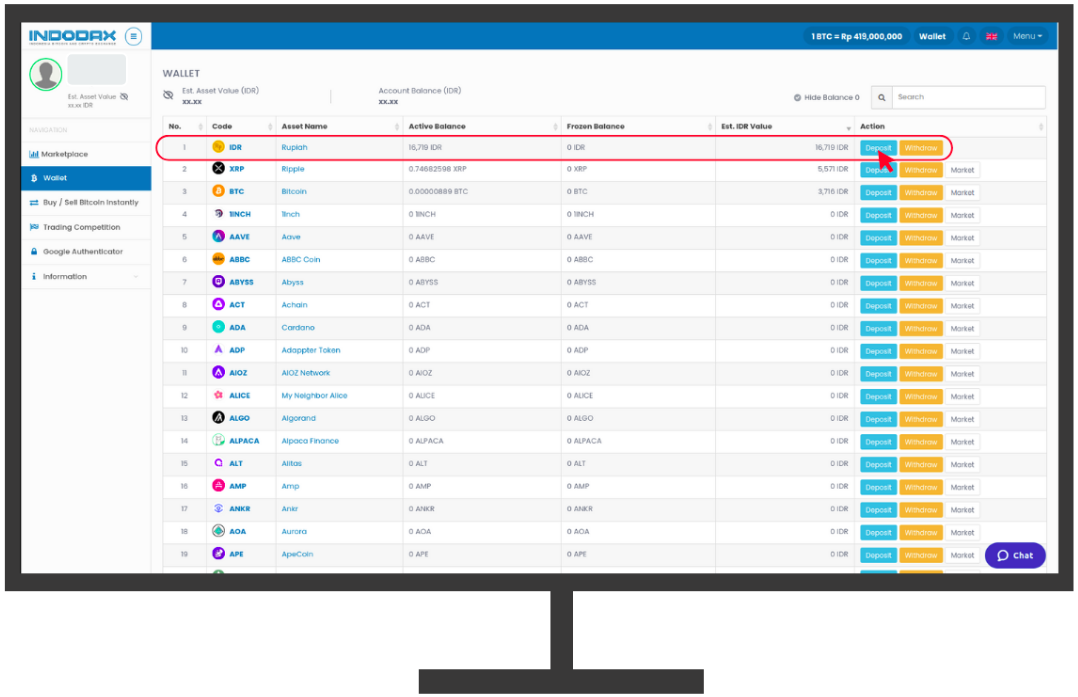The height and width of the screenshot is (697, 1078).
Task: Open Trading Competition in sidebar
Action: point(87,228)
